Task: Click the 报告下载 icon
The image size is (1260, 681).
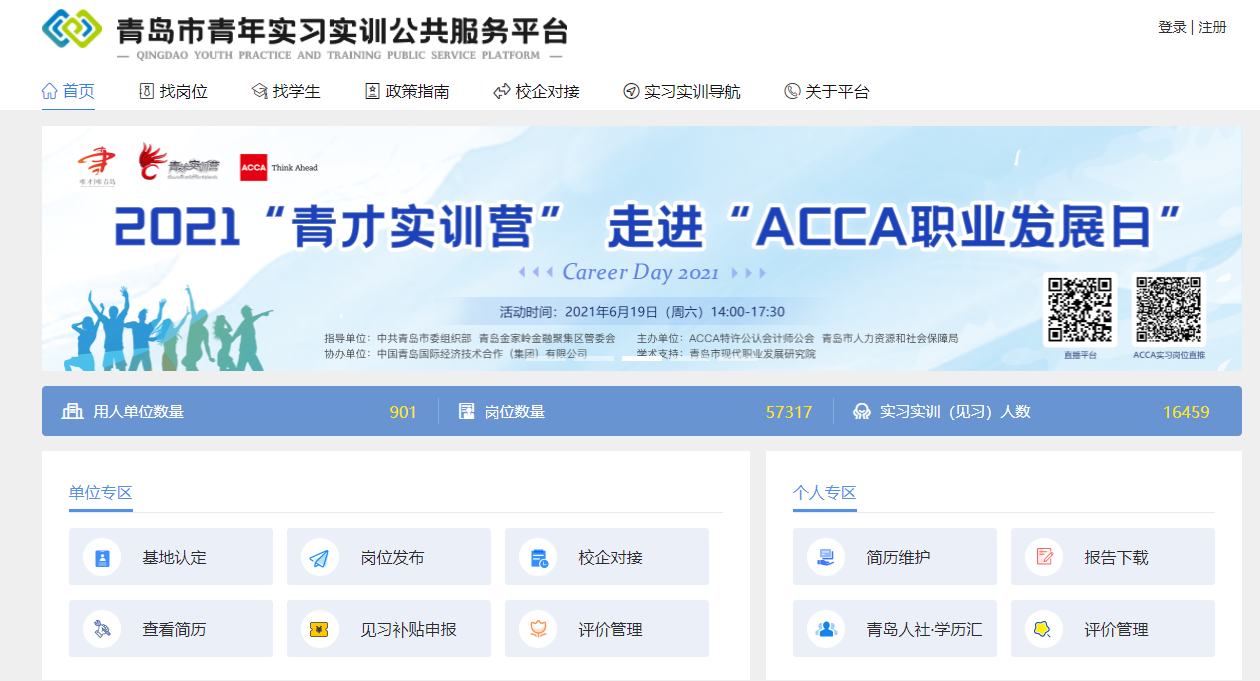Action: coord(1044,557)
